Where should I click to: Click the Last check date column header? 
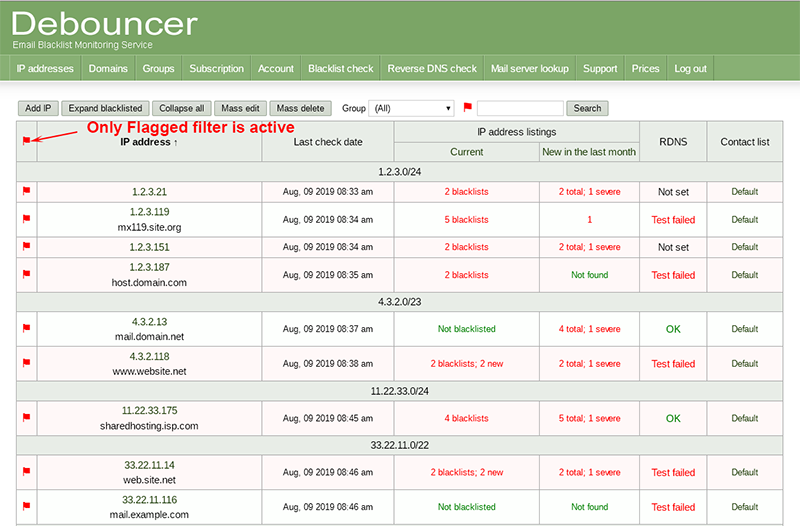click(x=328, y=142)
